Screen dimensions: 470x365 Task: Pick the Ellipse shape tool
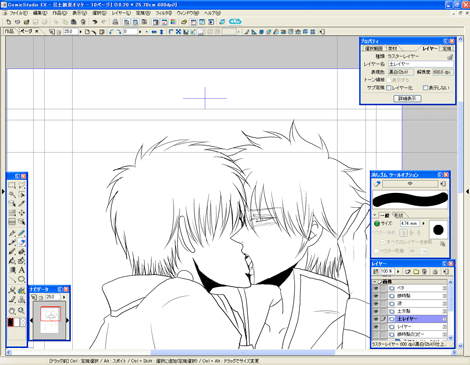pyautogui.click(x=21, y=279)
